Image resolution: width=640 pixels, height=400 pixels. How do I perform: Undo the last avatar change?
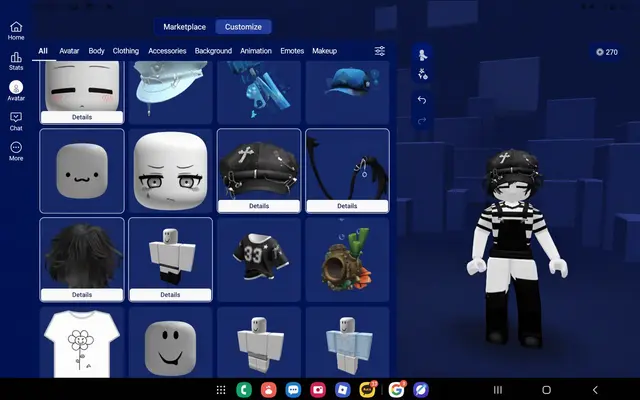click(x=422, y=100)
